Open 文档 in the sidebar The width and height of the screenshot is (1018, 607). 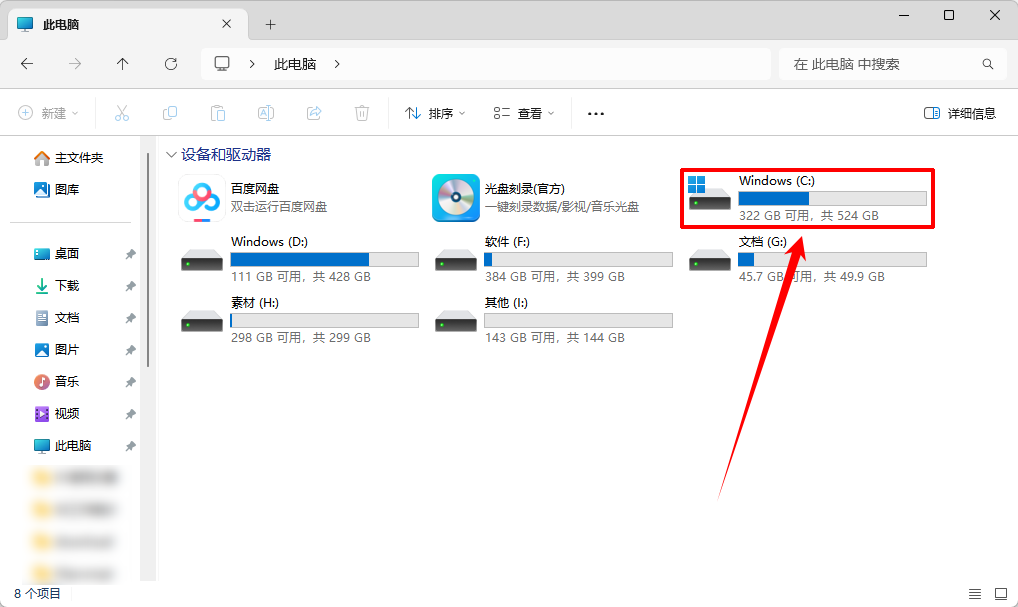[56, 317]
